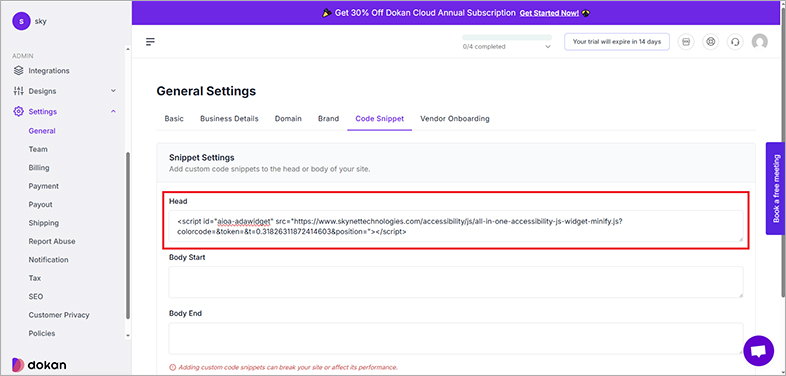Collapse the Settings submenu chevron
Screen dimensions: 786x376
[x=113, y=111]
